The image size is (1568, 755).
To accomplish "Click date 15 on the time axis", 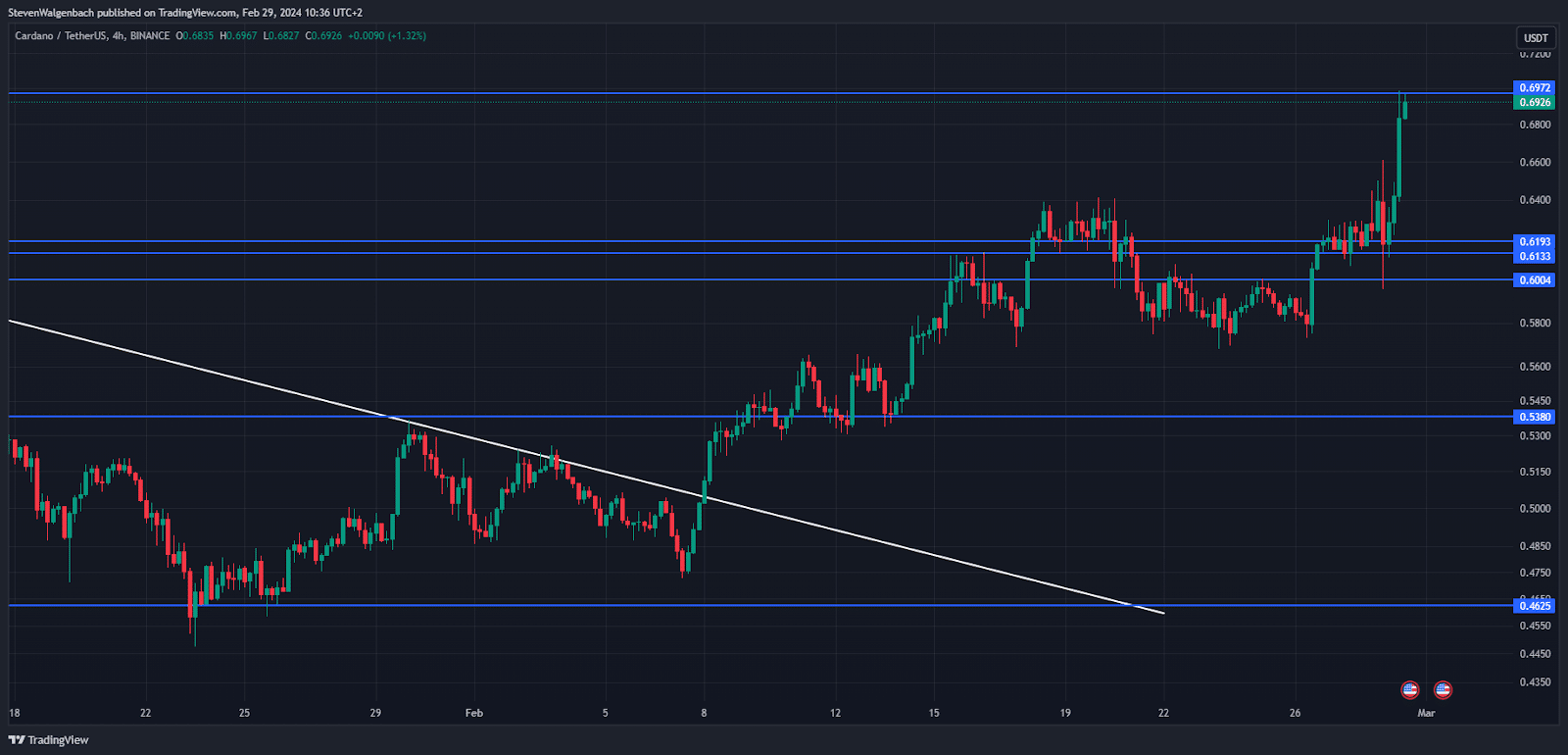I will click(x=934, y=713).
